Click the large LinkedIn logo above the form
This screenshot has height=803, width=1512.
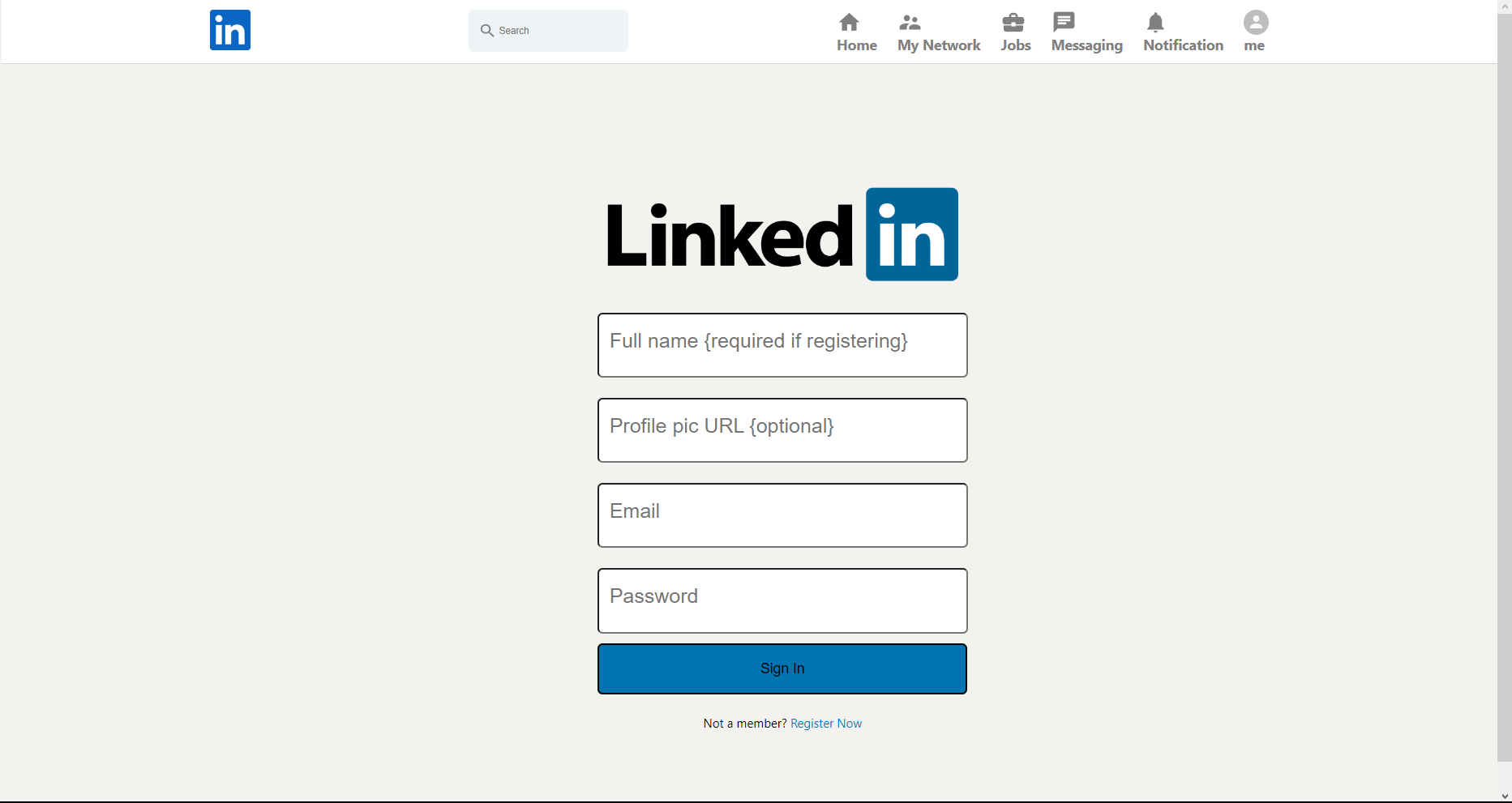(x=782, y=234)
